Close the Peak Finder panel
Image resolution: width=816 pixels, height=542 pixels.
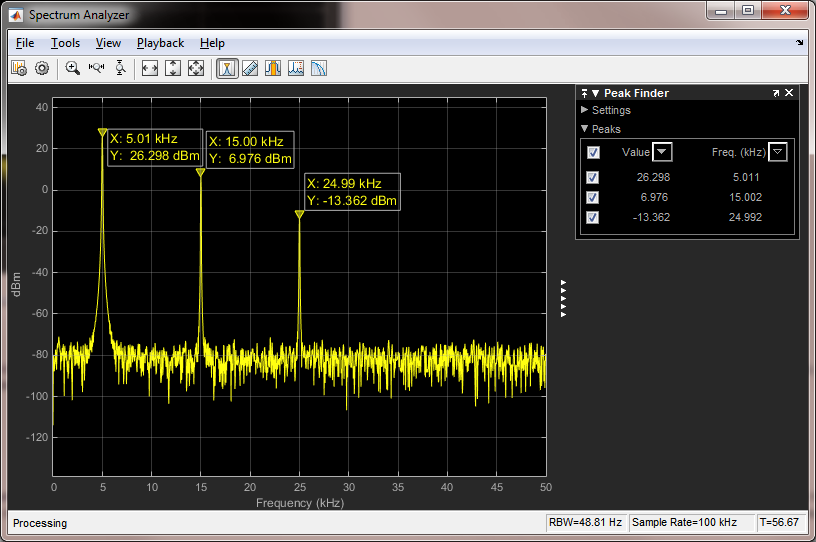(789, 93)
